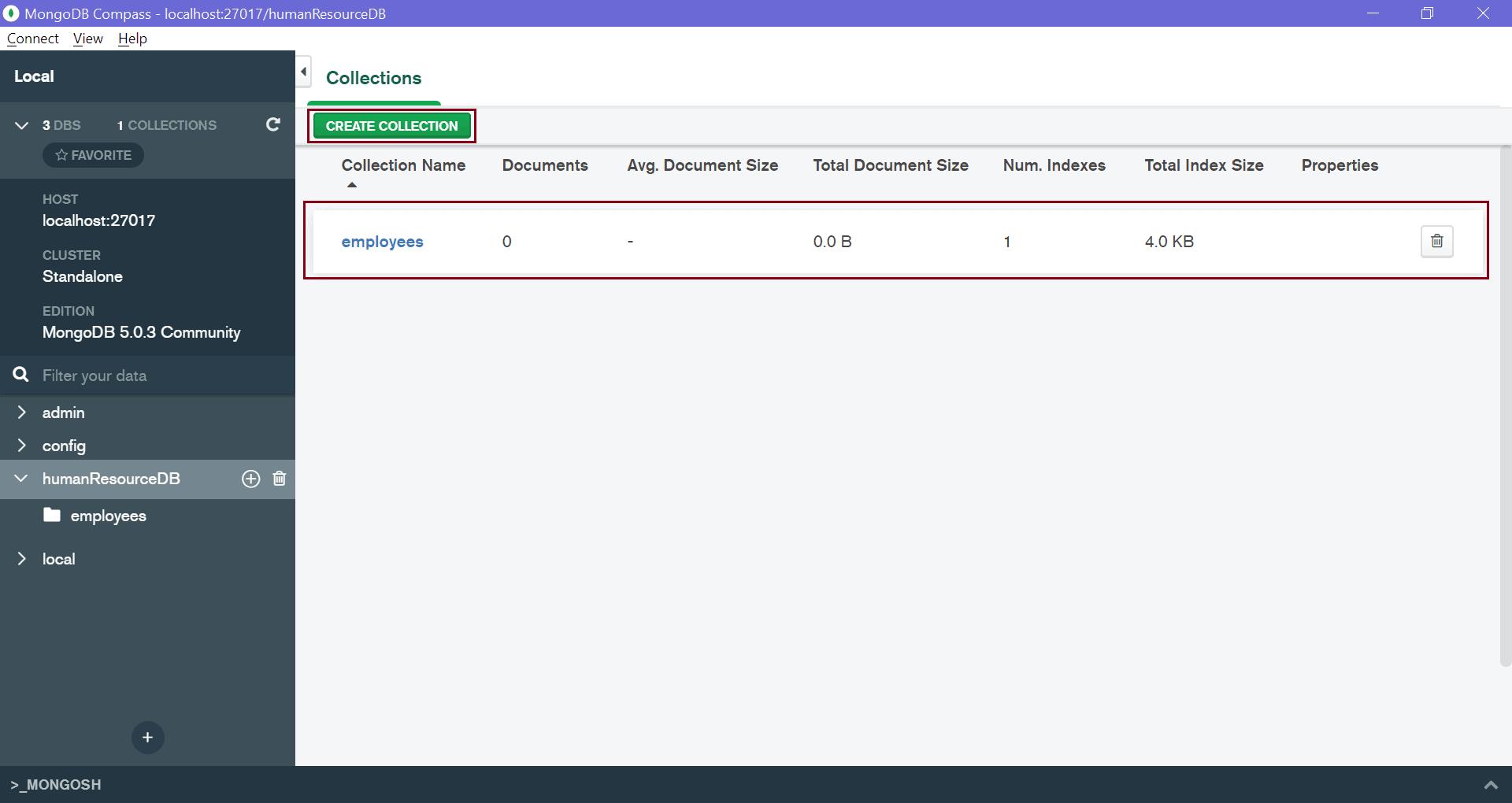Click the search magnifier in filter field

pyautogui.click(x=20, y=376)
